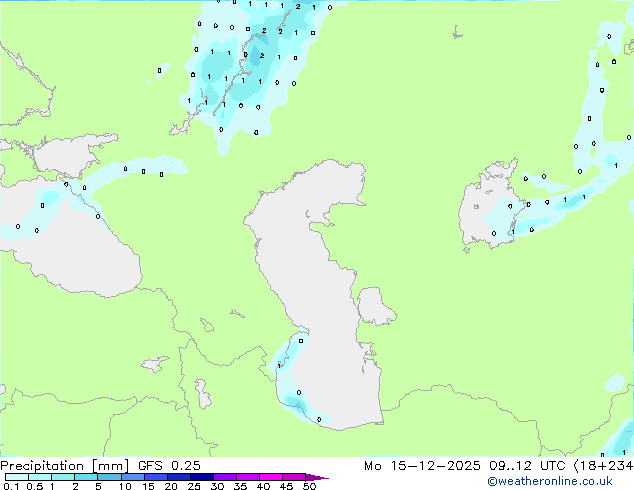Click the legend label '25'
Image resolution: width=634 pixels, height=490 pixels.
point(194,486)
